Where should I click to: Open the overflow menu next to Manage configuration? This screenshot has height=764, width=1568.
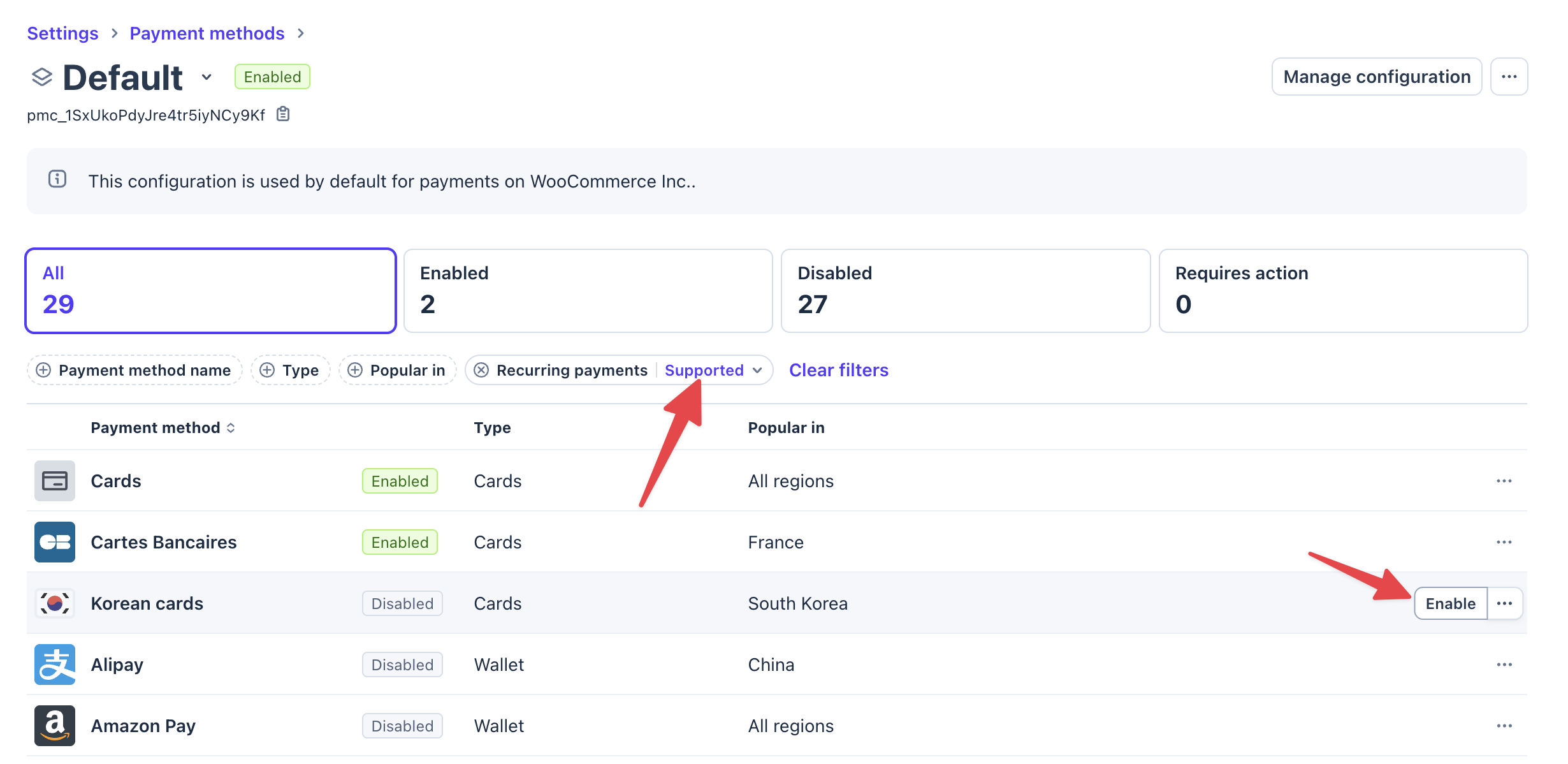coord(1509,77)
